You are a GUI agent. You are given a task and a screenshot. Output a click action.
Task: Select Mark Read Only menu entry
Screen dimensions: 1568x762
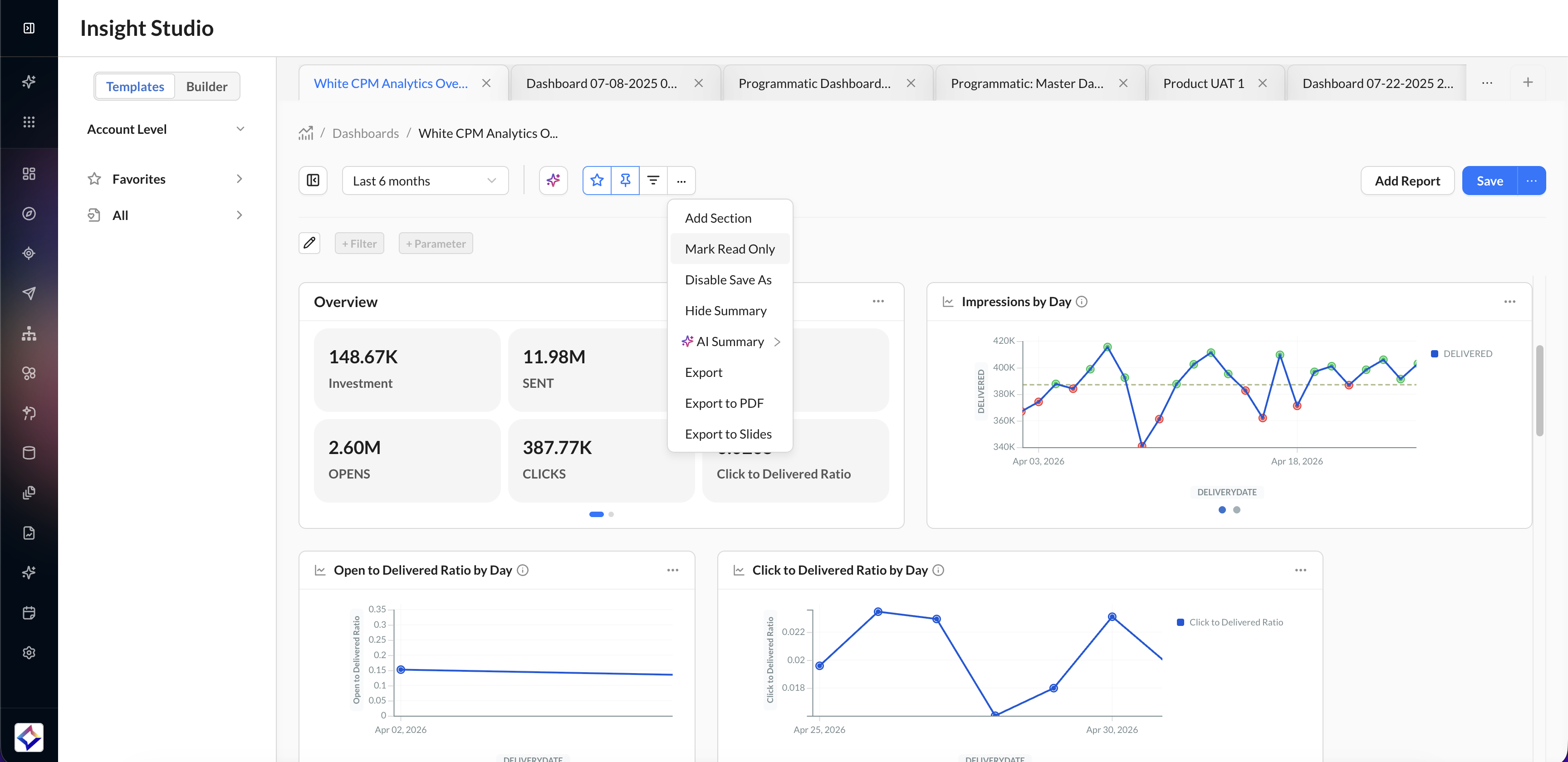pyautogui.click(x=730, y=249)
